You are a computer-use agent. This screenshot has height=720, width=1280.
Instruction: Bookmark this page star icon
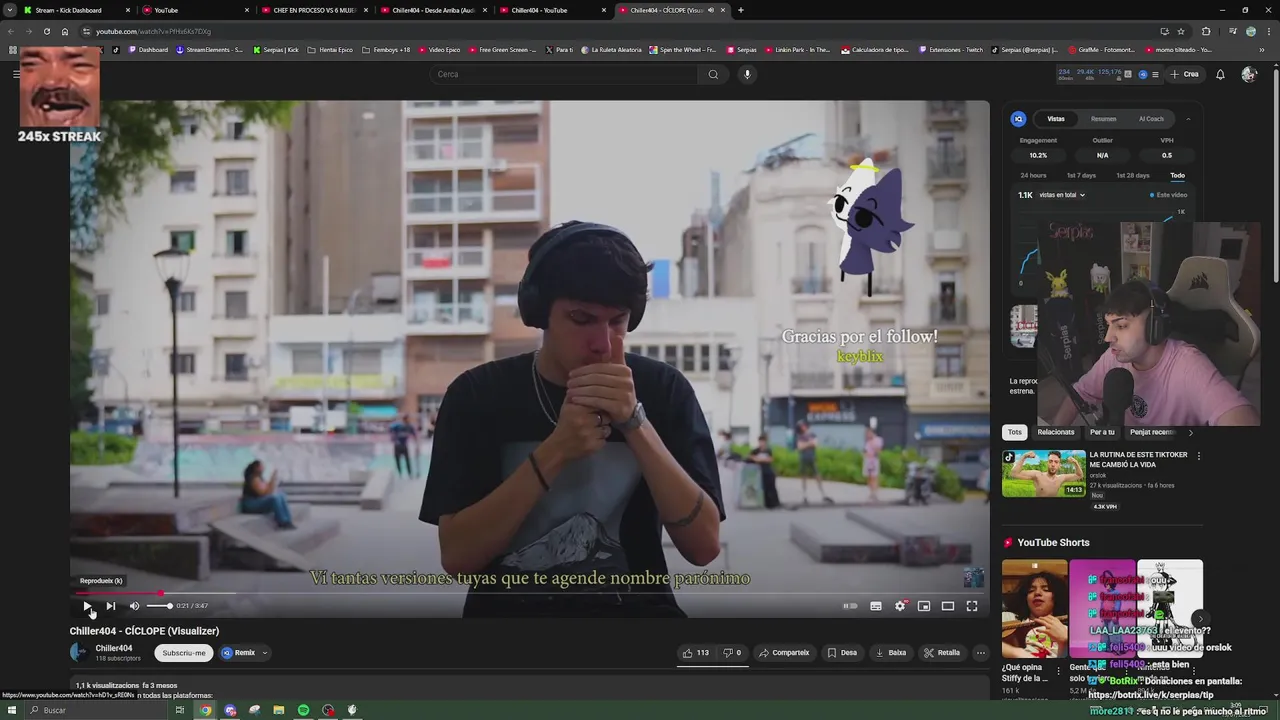click(x=1181, y=31)
